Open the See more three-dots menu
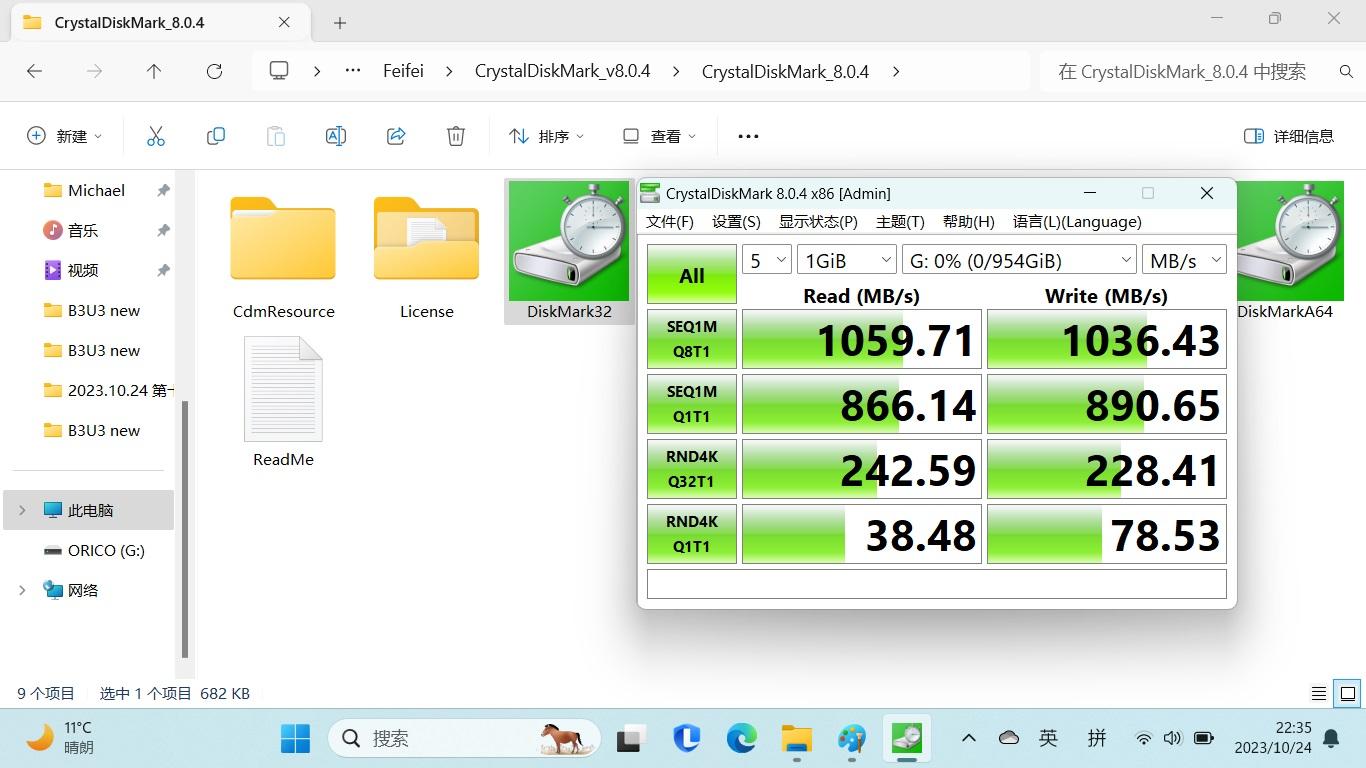 click(748, 136)
